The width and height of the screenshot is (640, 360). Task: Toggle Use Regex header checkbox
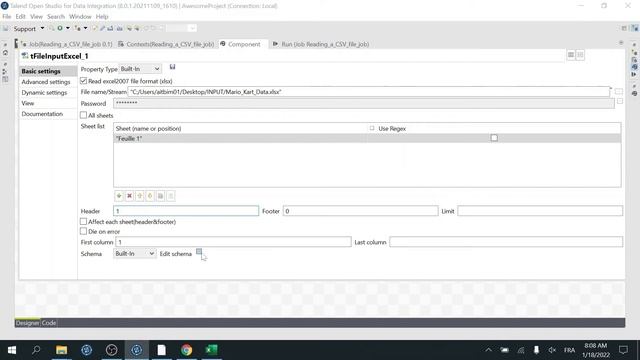point(372,128)
